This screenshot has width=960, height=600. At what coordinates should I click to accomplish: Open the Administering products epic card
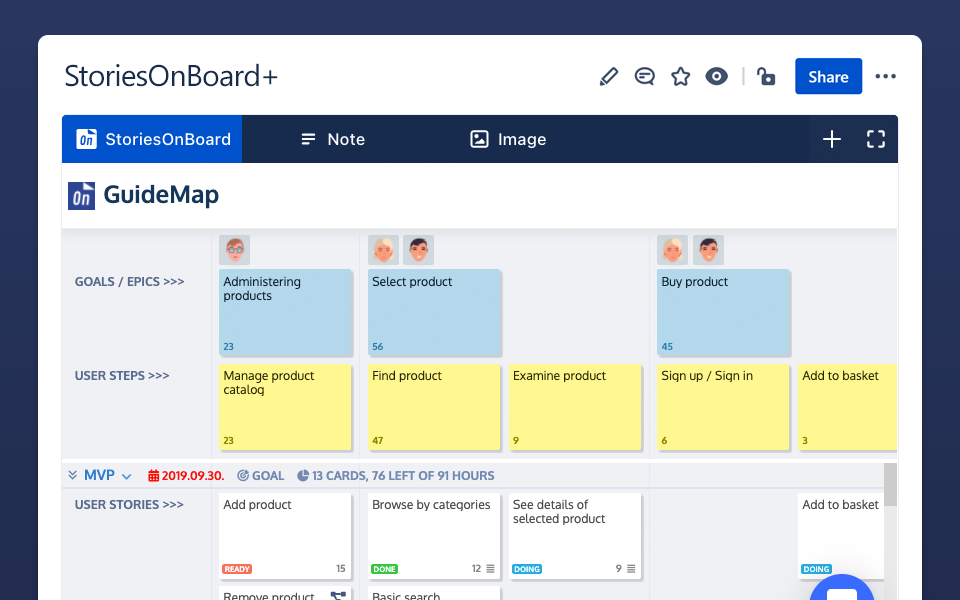pos(285,312)
